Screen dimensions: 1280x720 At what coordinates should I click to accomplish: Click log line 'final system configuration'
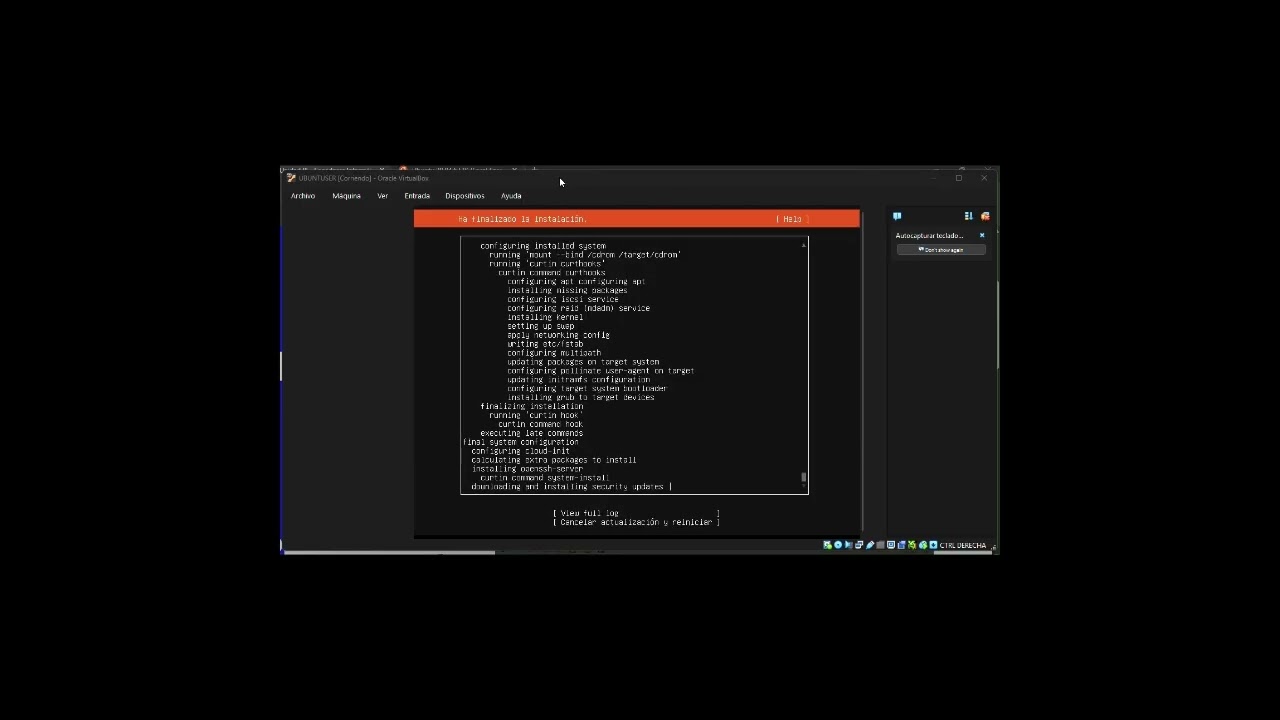click(x=521, y=442)
